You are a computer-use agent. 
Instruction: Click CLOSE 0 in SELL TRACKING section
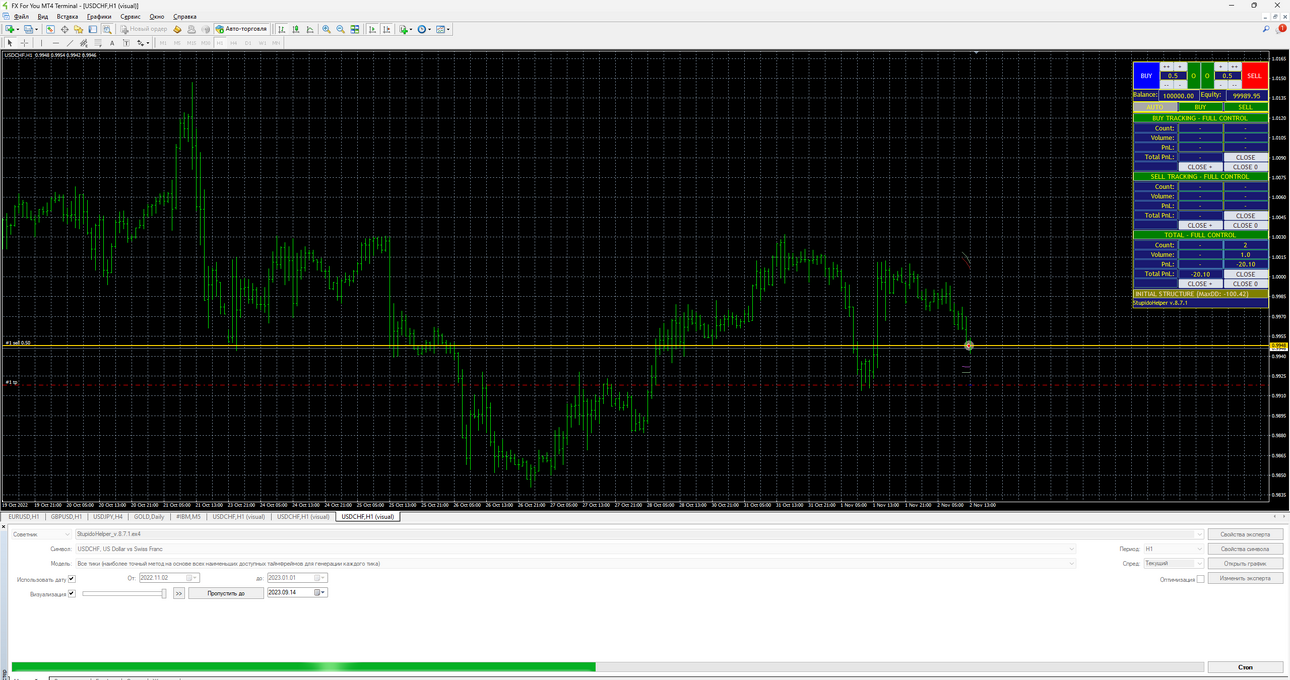(x=1245, y=226)
